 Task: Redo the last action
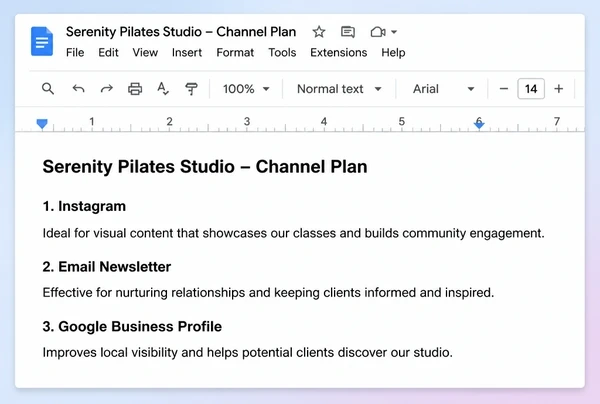coord(107,89)
